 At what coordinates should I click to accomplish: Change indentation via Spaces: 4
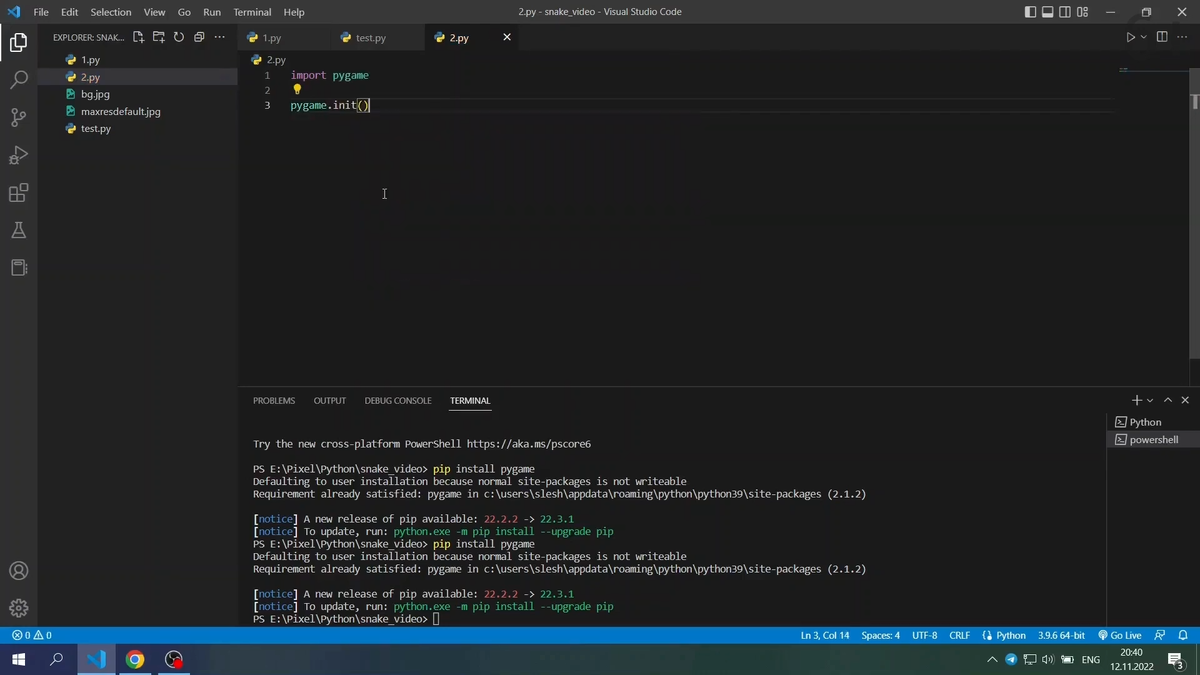tap(881, 635)
